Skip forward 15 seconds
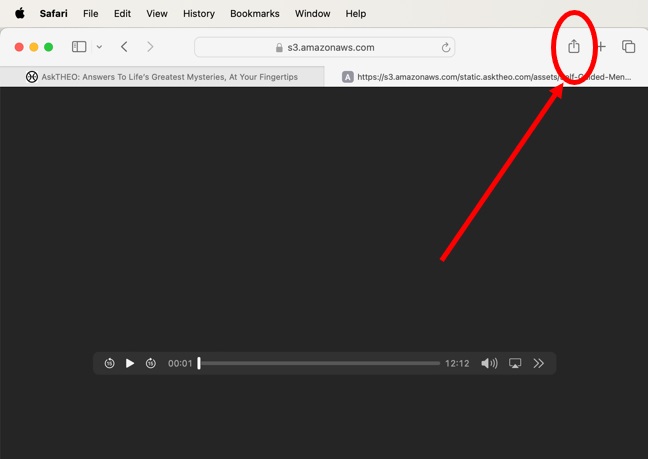Screen dimensions: 649x459 (x=151, y=363)
